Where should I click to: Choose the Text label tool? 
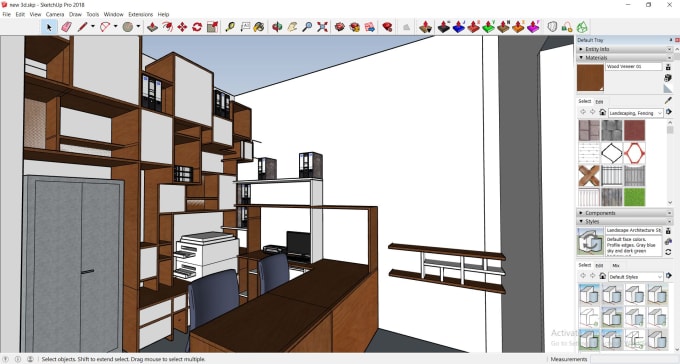pos(245,27)
